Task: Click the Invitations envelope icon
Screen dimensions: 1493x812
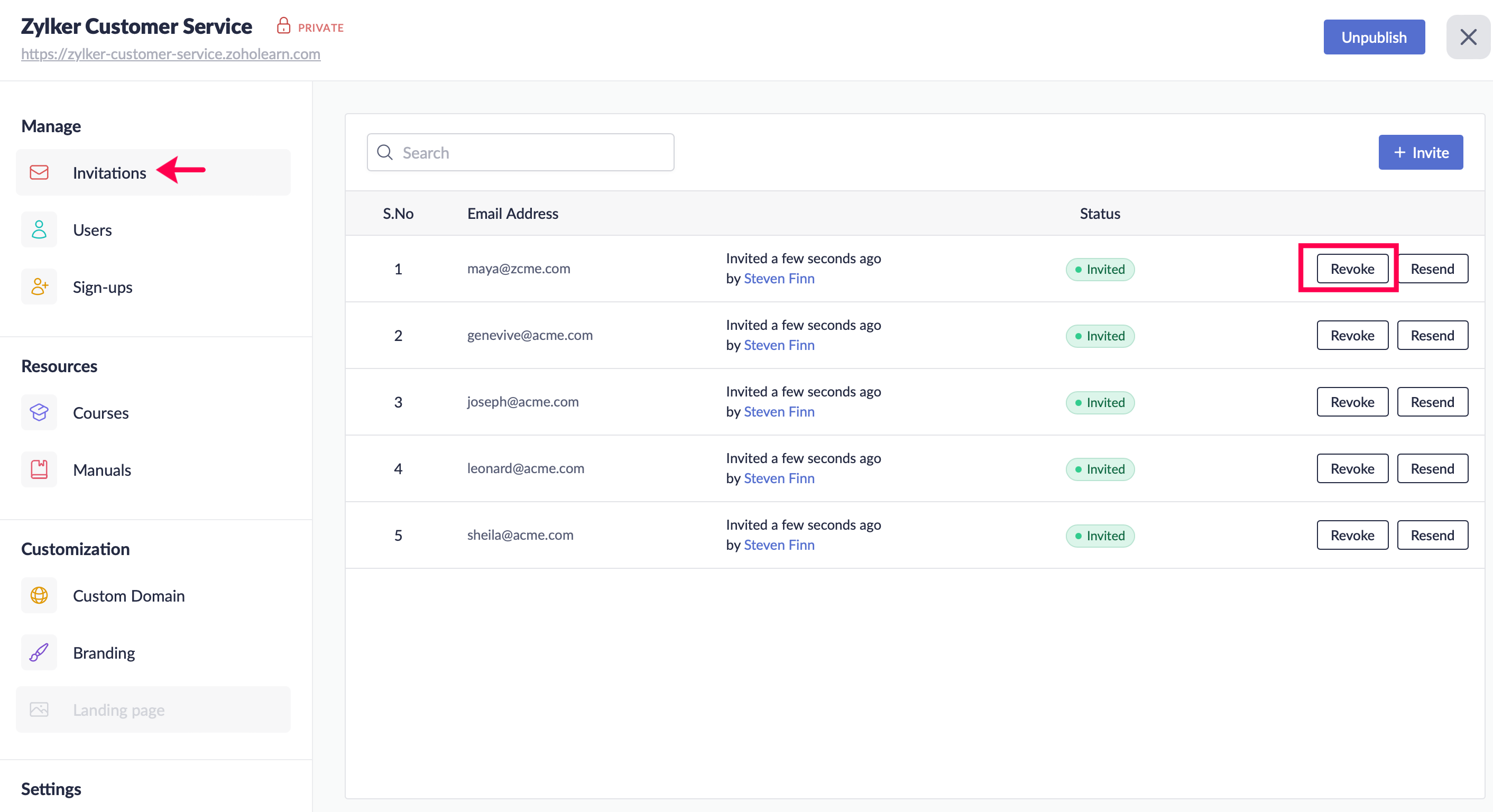Action: click(x=39, y=172)
